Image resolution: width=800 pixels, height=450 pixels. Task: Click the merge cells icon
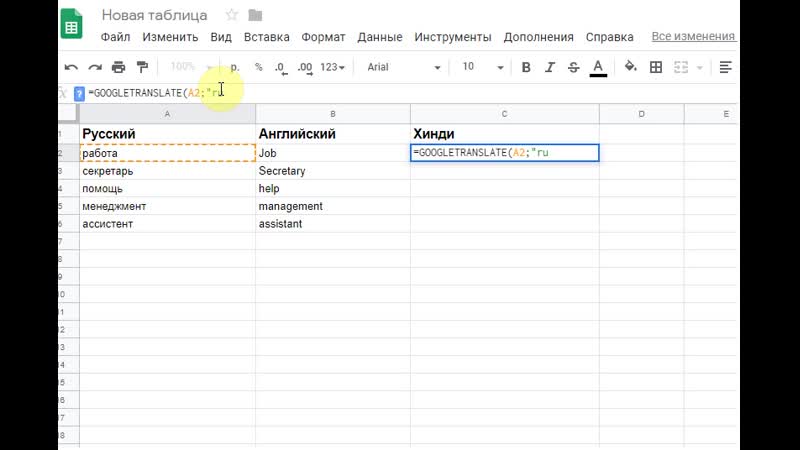coord(681,67)
